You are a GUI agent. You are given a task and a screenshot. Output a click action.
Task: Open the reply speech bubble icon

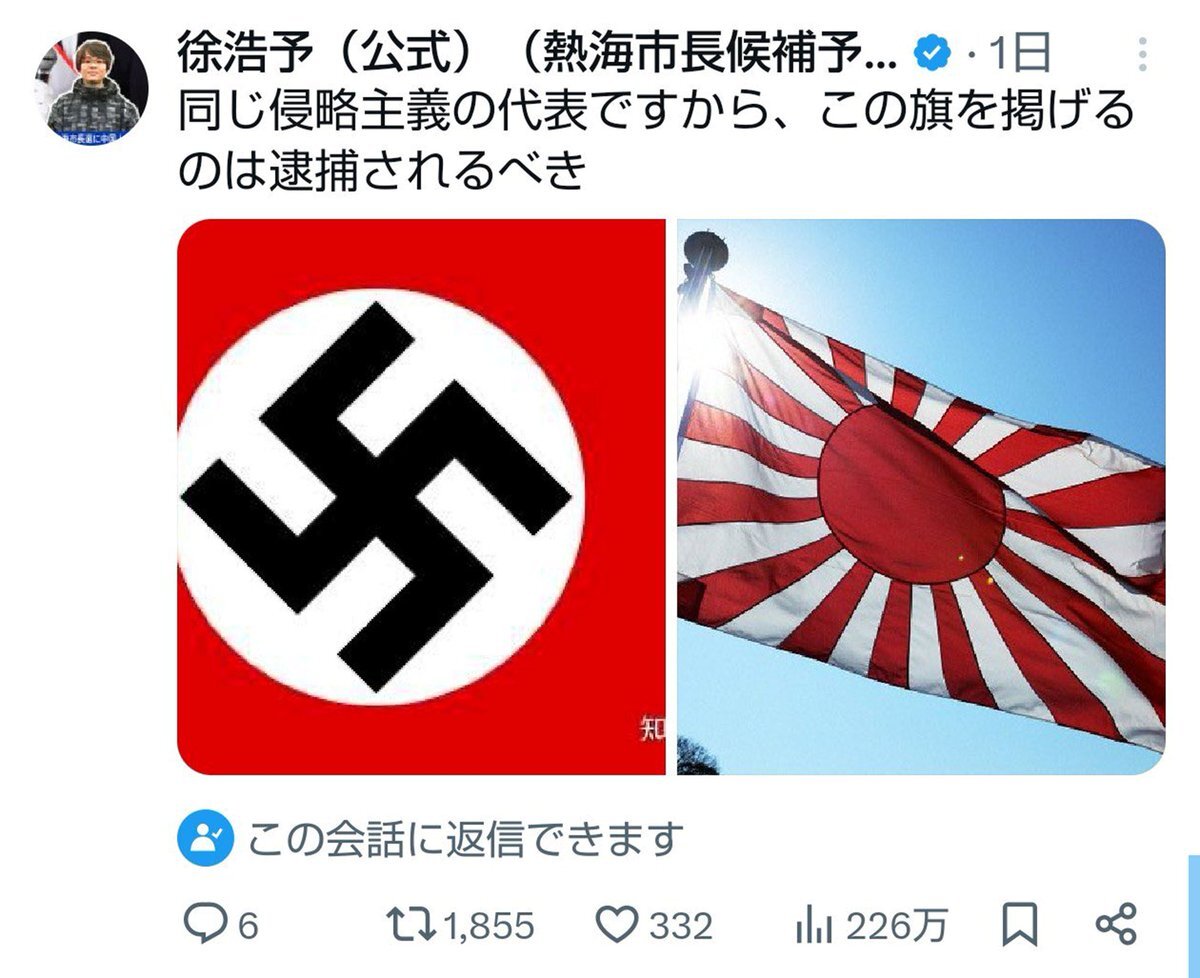[207, 925]
